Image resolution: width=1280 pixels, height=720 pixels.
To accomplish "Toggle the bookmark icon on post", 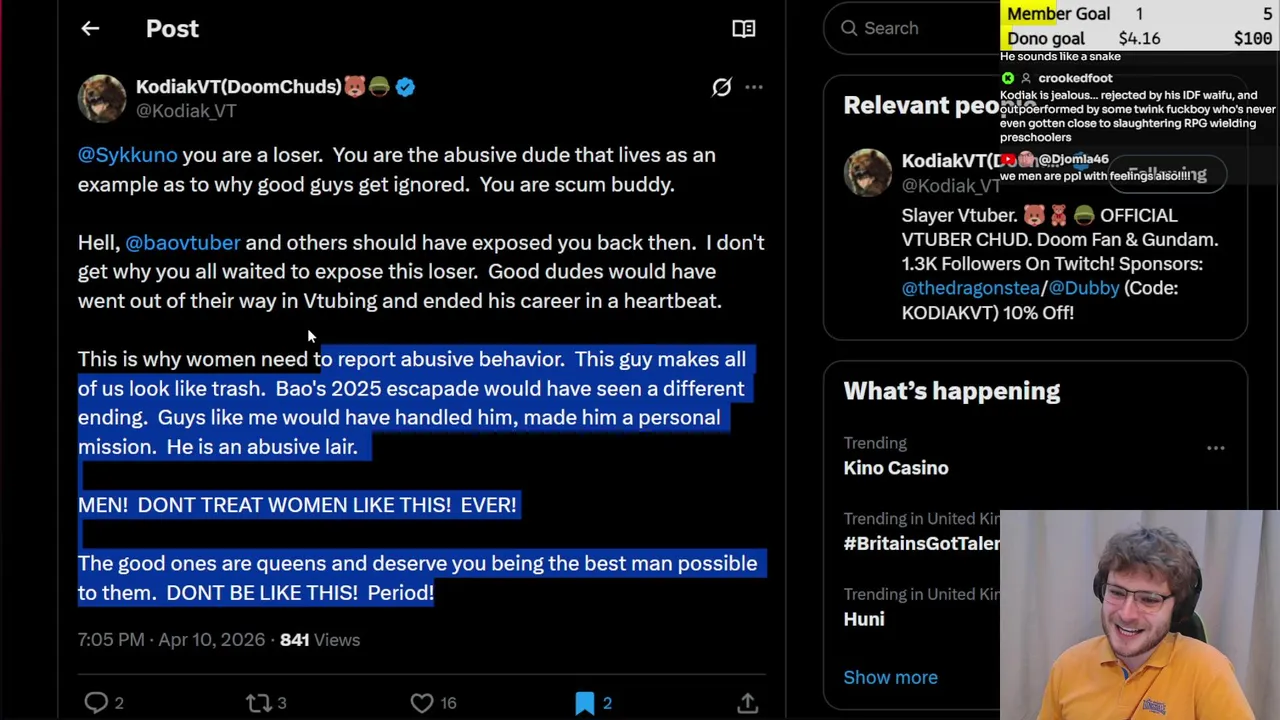I will [585, 703].
